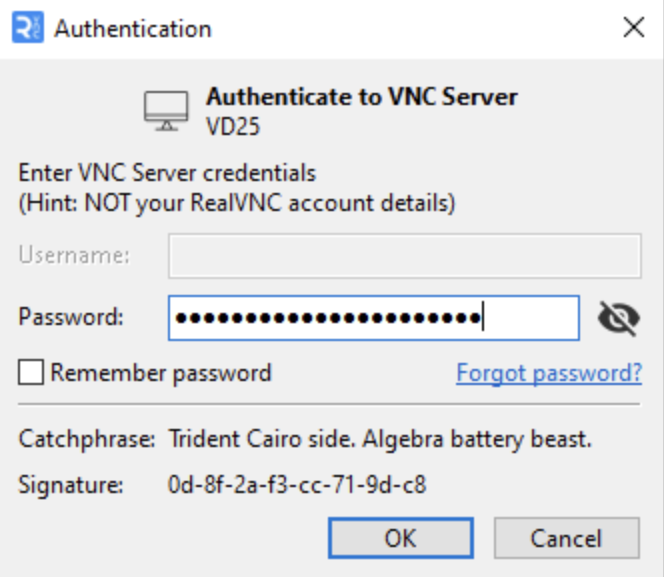The height and width of the screenshot is (577, 664).
Task: Select the Catchphrase text Trident Cairo side
Action: pos(262,439)
